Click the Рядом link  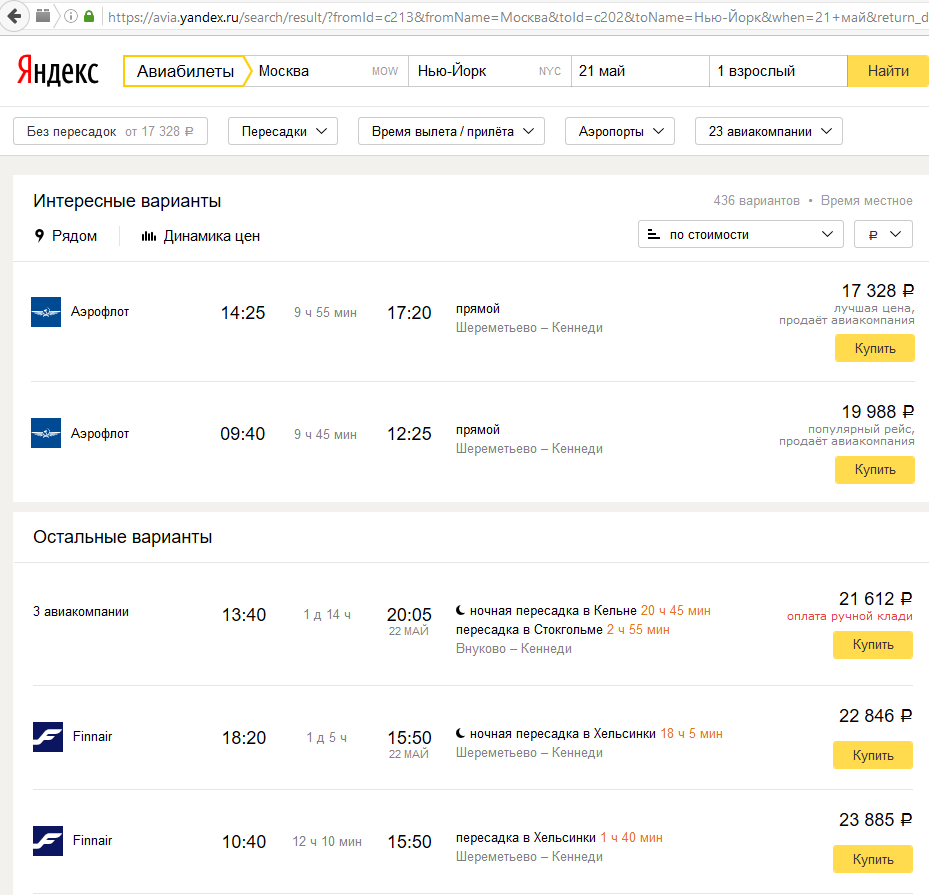pos(74,236)
